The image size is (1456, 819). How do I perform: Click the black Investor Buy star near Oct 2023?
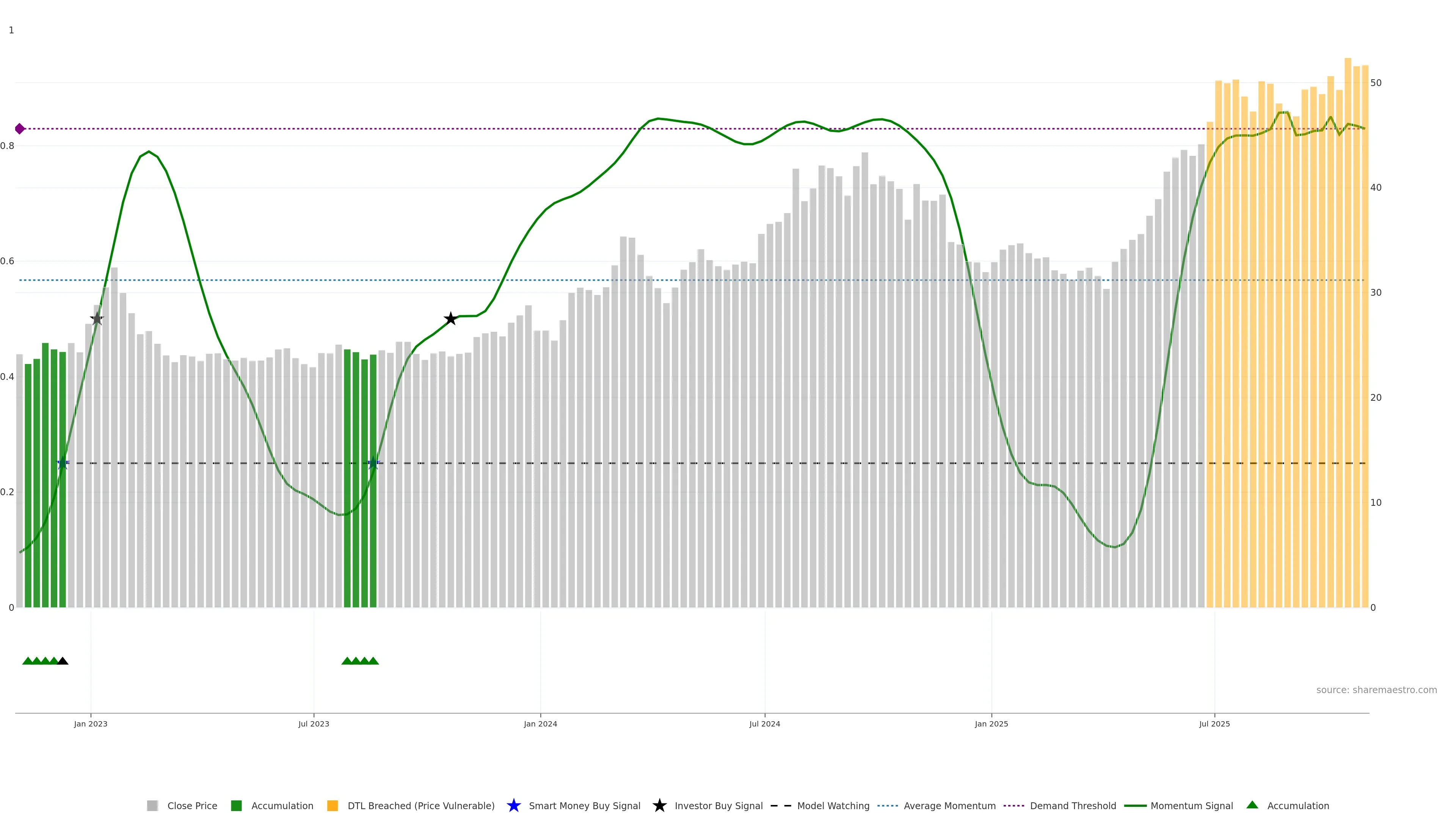point(450,319)
